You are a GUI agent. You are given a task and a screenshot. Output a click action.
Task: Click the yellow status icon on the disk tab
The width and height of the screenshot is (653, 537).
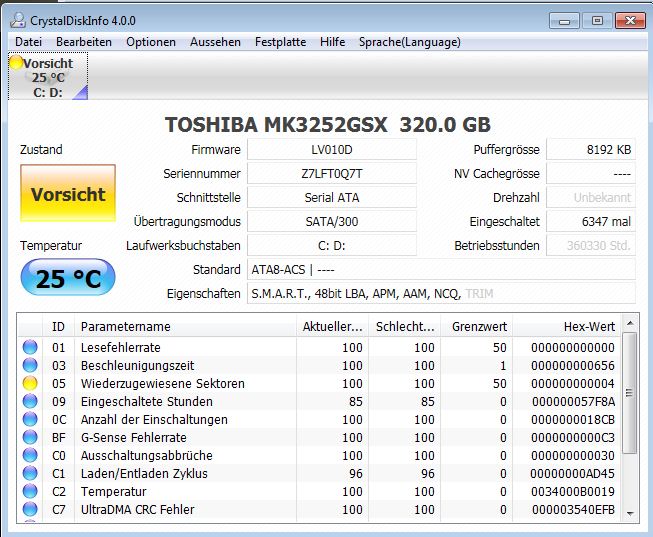16,62
